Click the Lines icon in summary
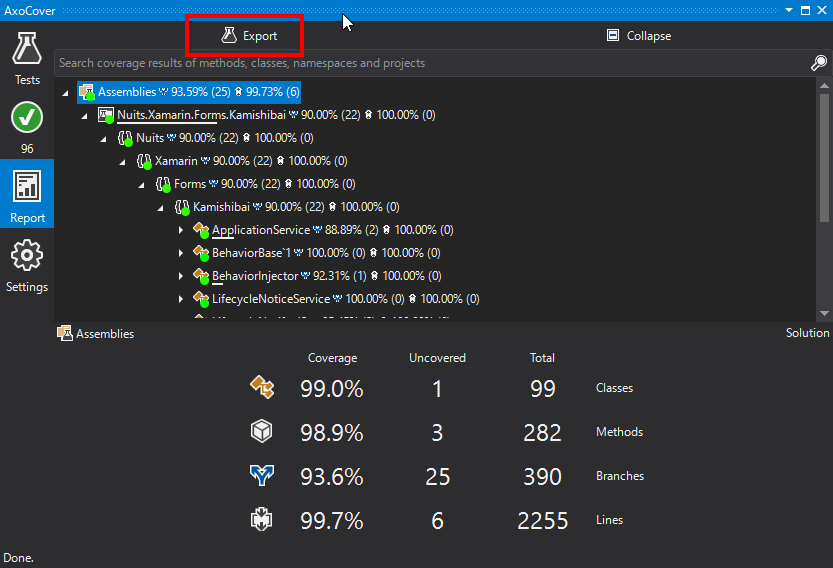This screenshot has height=568, width=833. pyautogui.click(x=261, y=519)
